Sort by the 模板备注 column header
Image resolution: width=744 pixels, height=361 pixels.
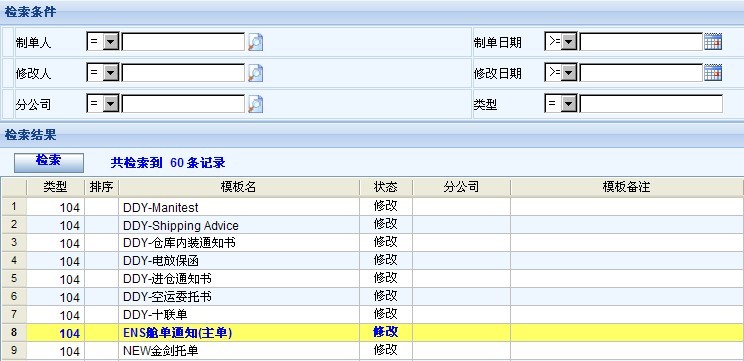[x=627, y=187]
